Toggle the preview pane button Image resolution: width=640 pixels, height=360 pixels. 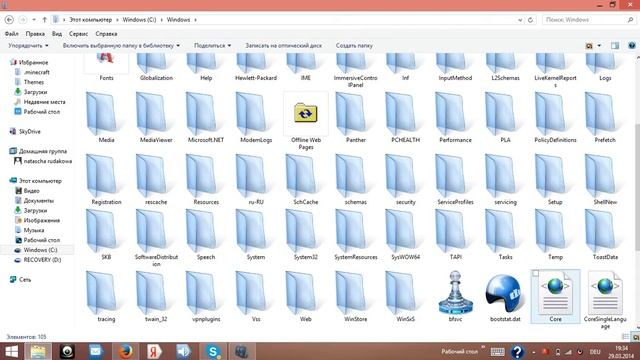(615, 46)
